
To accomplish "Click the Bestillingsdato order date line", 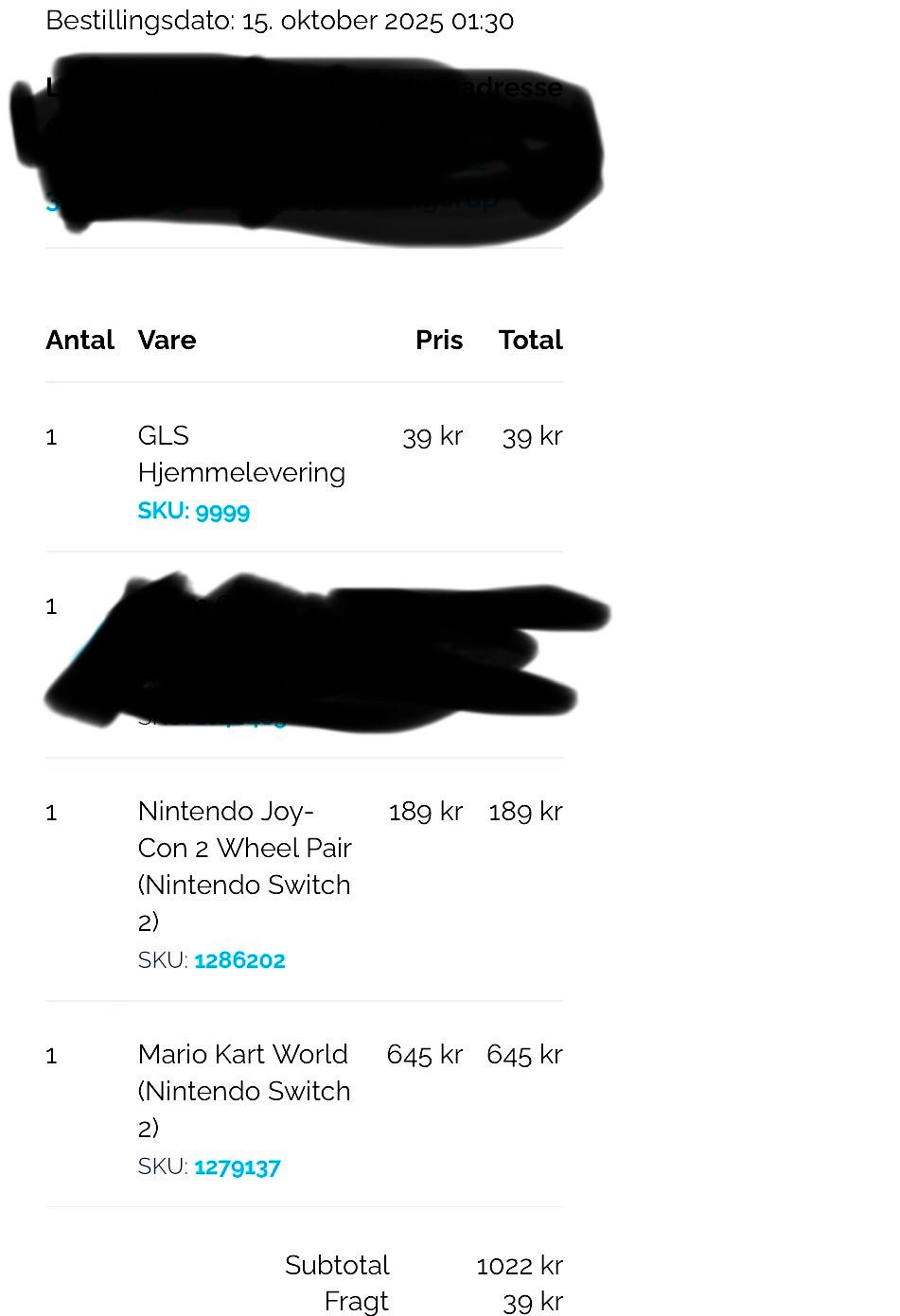I will pyautogui.click(x=280, y=21).
